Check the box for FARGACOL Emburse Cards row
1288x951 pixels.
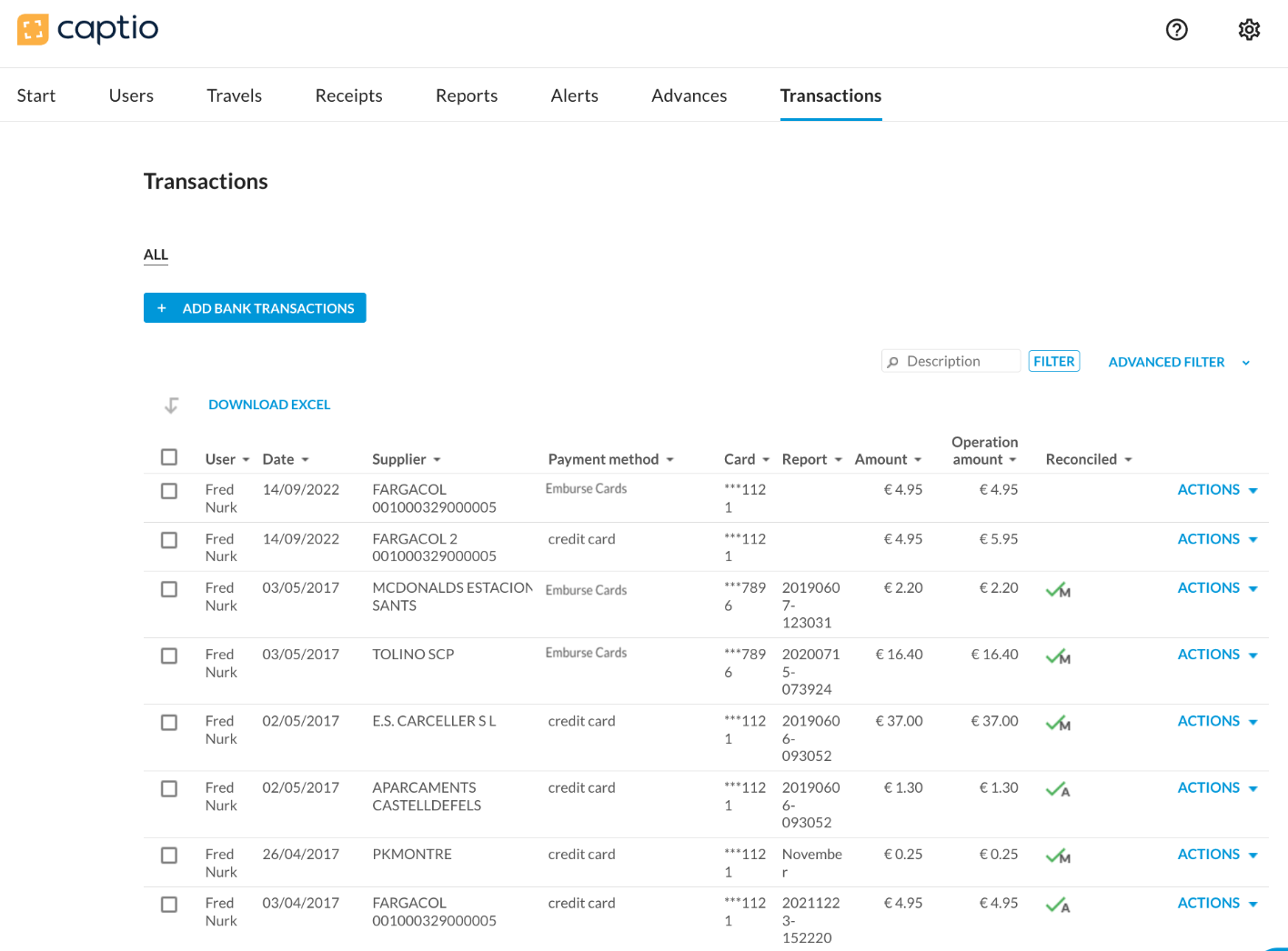[x=169, y=491]
